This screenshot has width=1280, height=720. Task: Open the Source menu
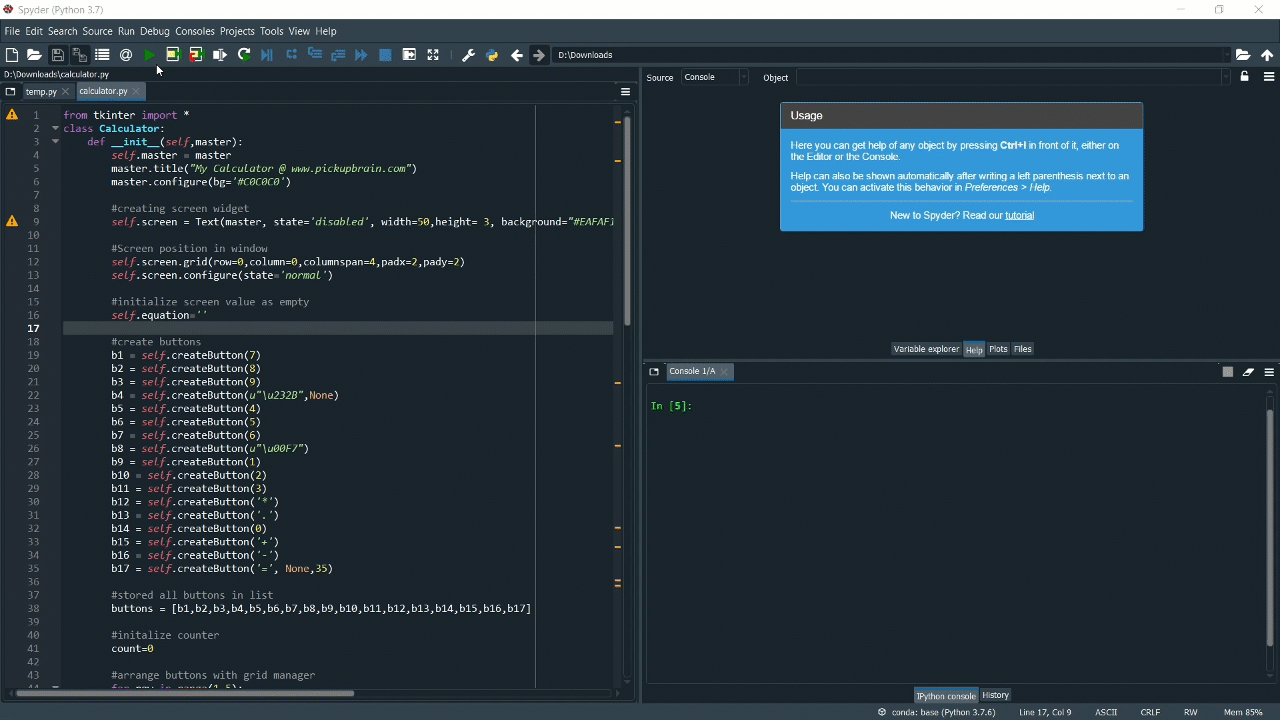pyautogui.click(x=97, y=31)
